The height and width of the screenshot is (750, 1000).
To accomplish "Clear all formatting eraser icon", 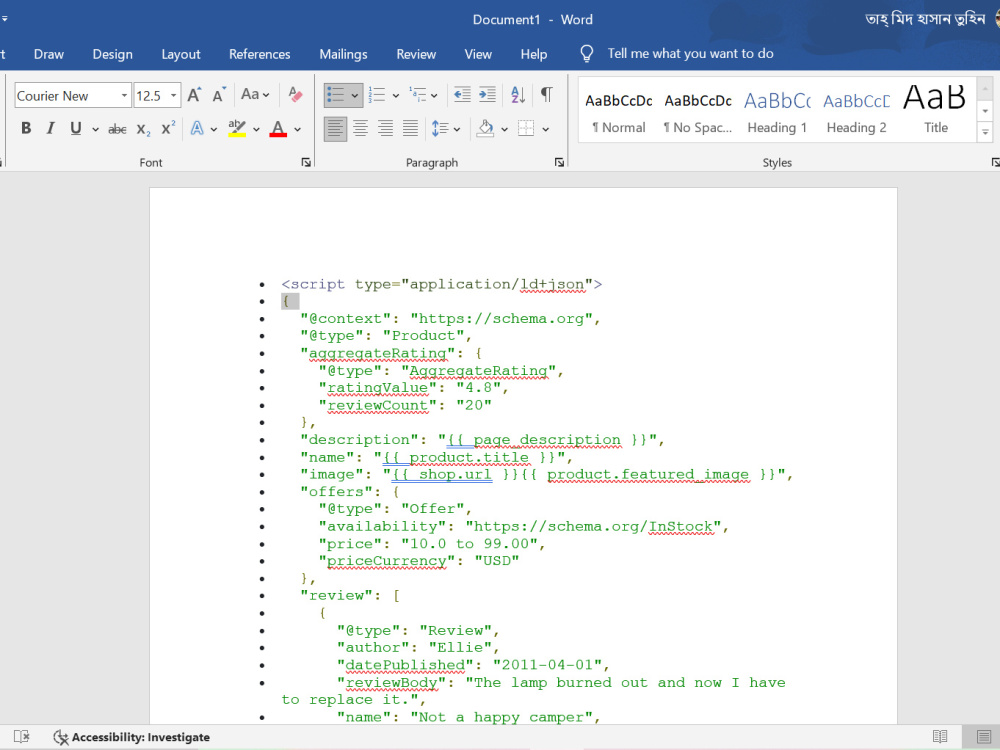I will (295, 95).
